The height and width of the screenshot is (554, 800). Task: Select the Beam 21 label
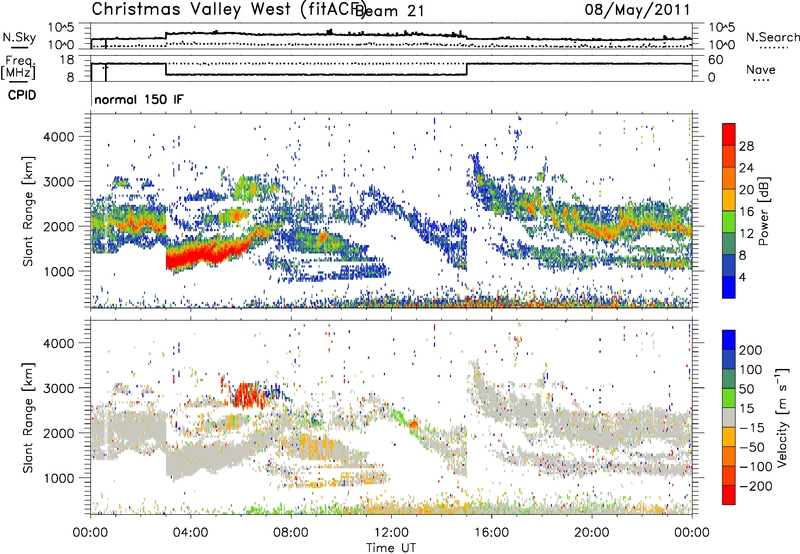coord(390,11)
